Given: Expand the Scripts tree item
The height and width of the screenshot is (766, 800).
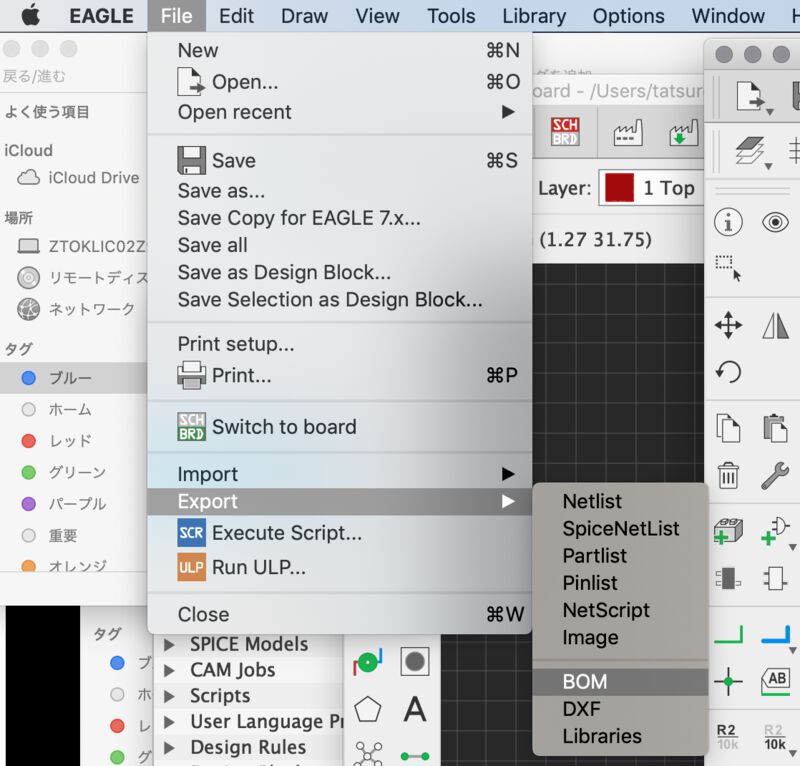Looking at the screenshot, I should click(169, 696).
